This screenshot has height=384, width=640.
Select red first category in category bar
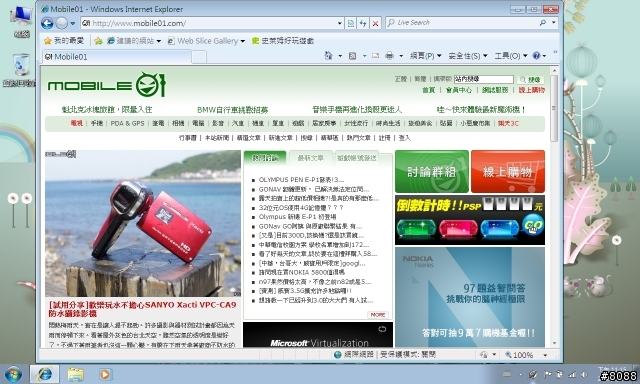[x=77, y=123]
